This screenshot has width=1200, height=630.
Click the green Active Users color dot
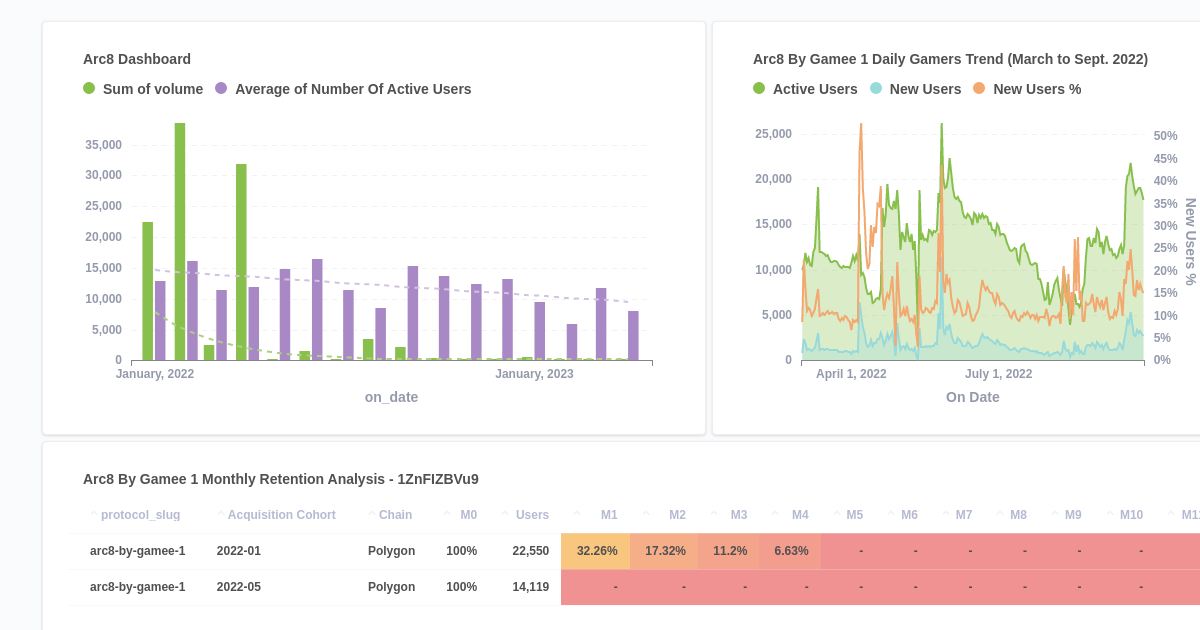coord(758,89)
